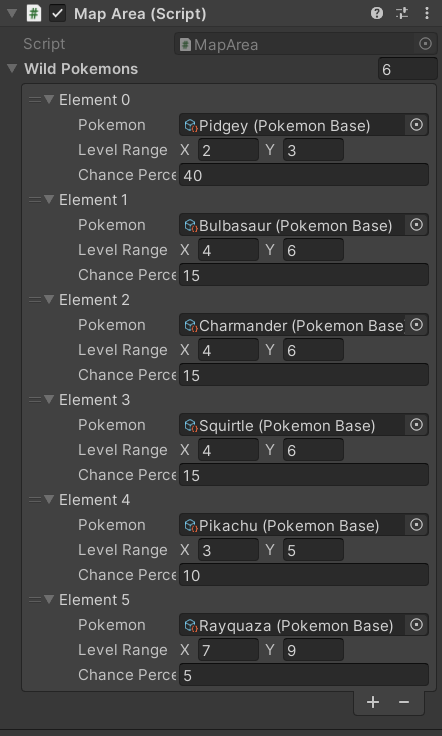442x736 pixels.
Task: Collapse Element 4 foldout arrow
Action: click(49, 500)
